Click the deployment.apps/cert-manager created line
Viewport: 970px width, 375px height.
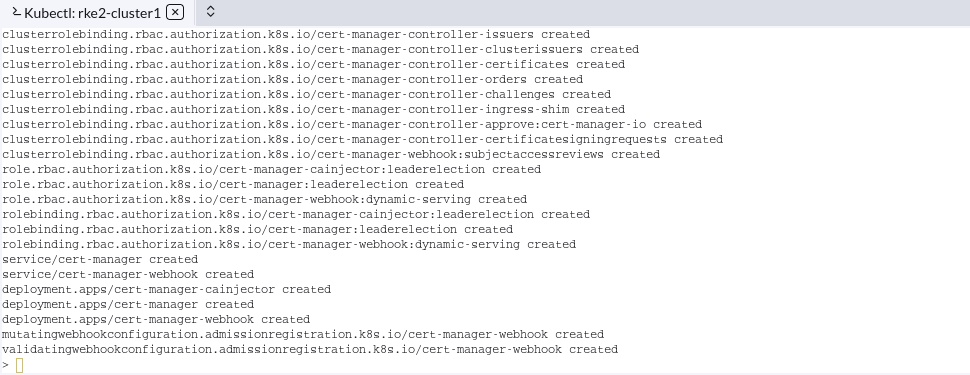pyautogui.click(x=128, y=304)
